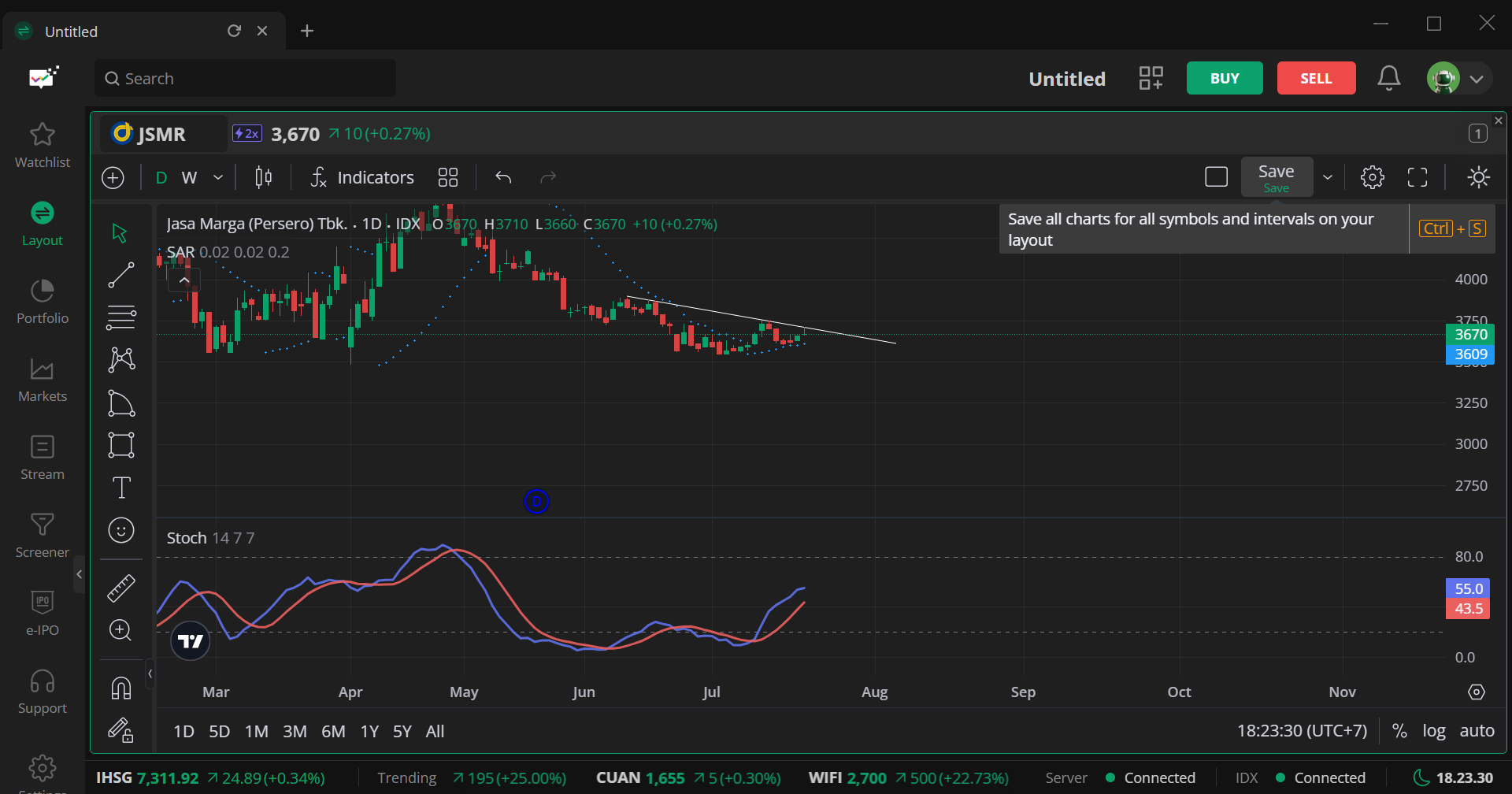Enter fullscreen chart mode
Viewport: 1512px width, 794px height.
1417,177
